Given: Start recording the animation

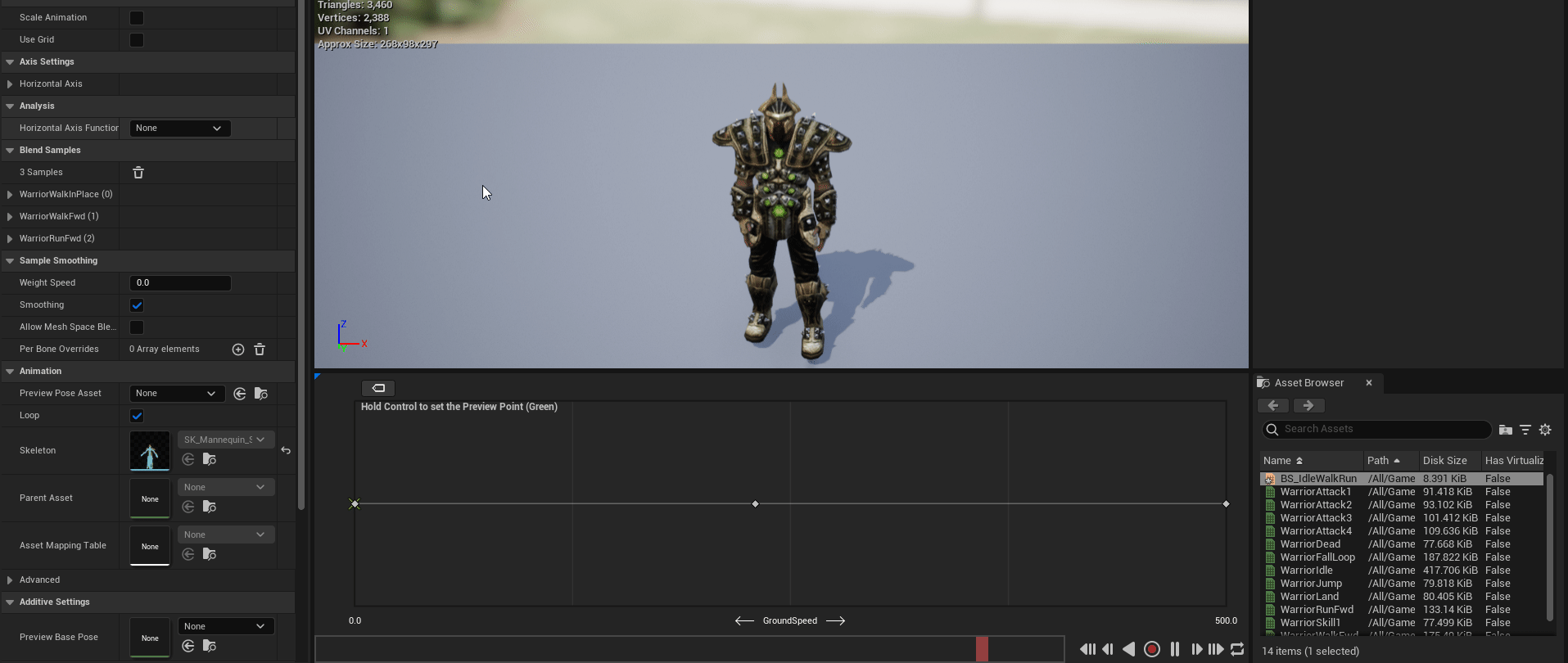Looking at the screenshot, I should [x=1152, y=649].
